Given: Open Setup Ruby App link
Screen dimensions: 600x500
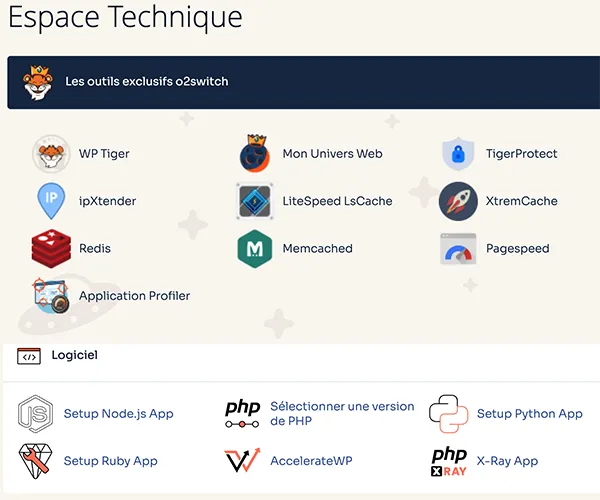Looking at the screenshot, I should (111, 461).
